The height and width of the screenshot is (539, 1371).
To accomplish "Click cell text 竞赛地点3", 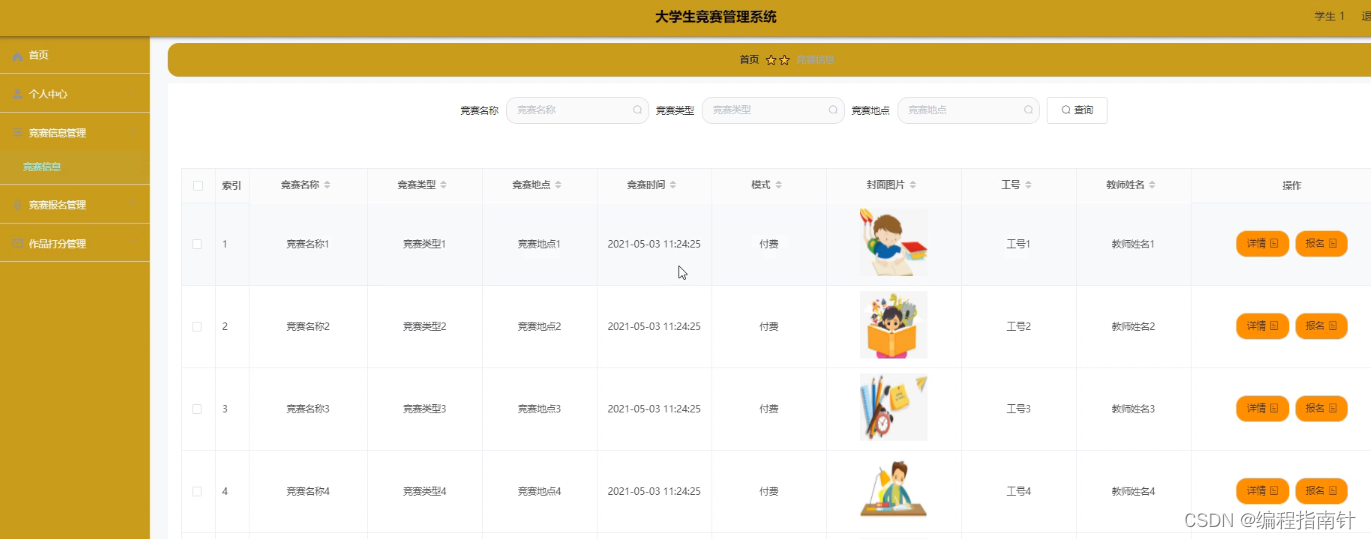I will click(539, 409).
